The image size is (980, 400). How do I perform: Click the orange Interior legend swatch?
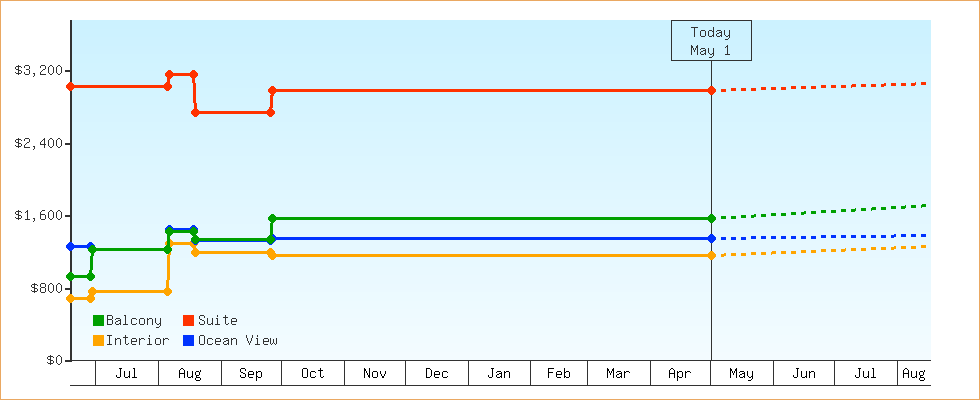pos(98,341)
